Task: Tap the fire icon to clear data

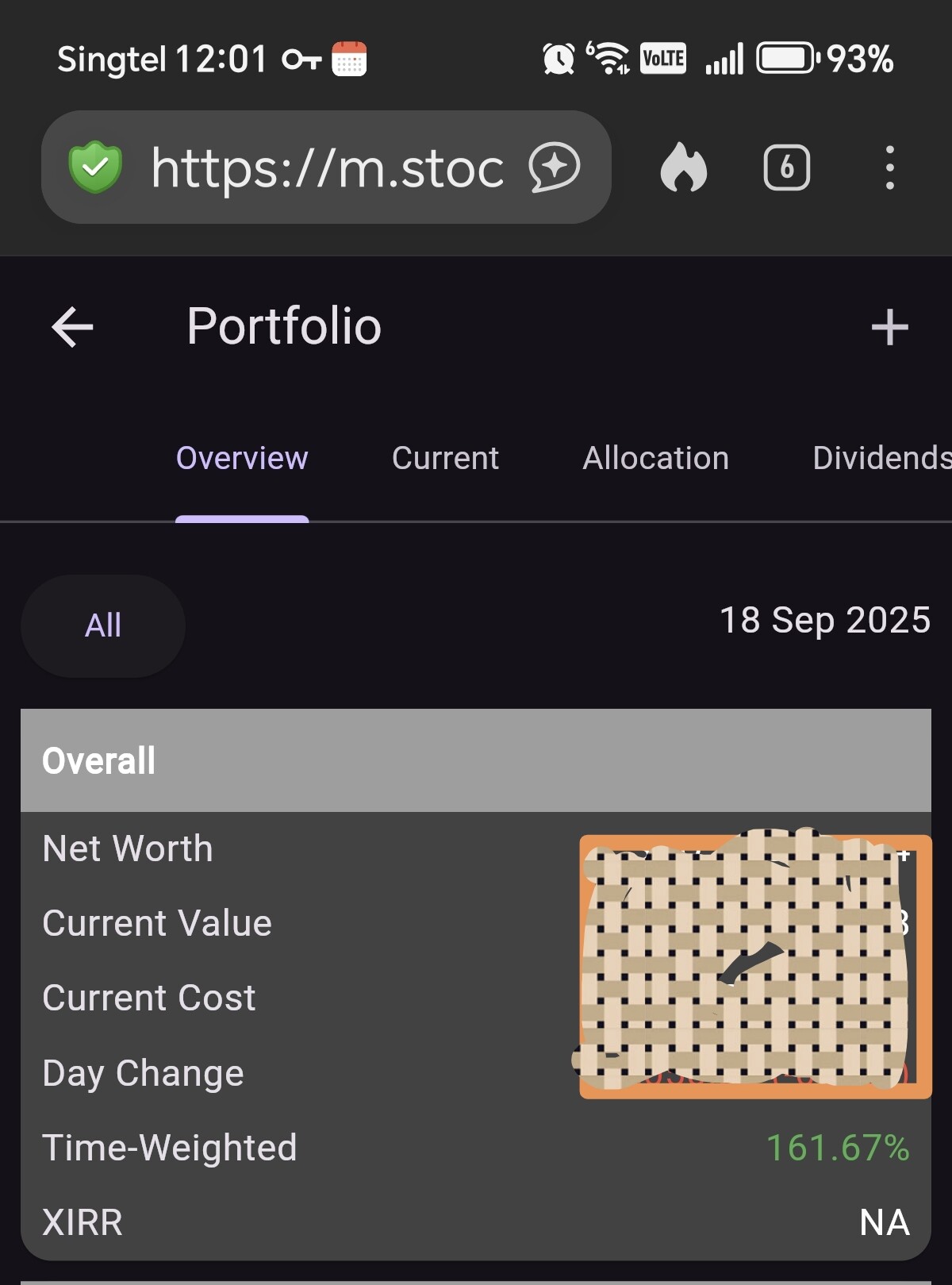Action: pos(683,167)
